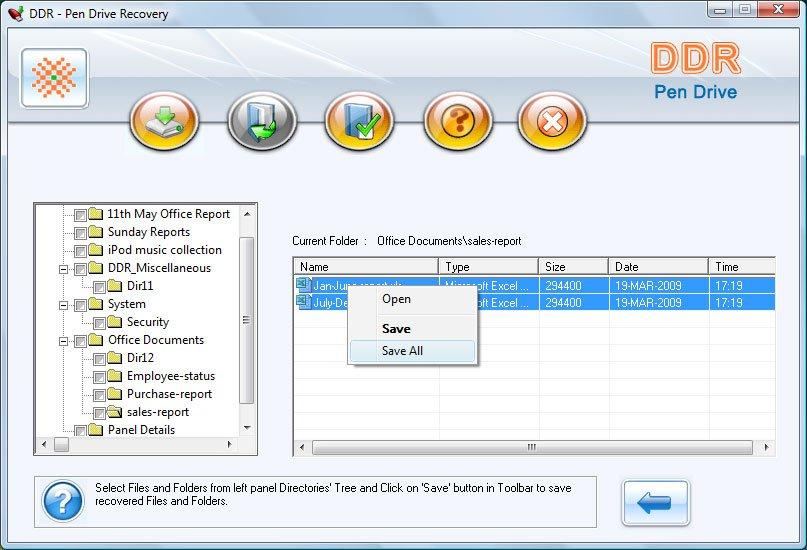This screenshot has width=807, height=550.
Task: Click tree horizontal scrollbar right arrow
Action: (x=229, y=444)
